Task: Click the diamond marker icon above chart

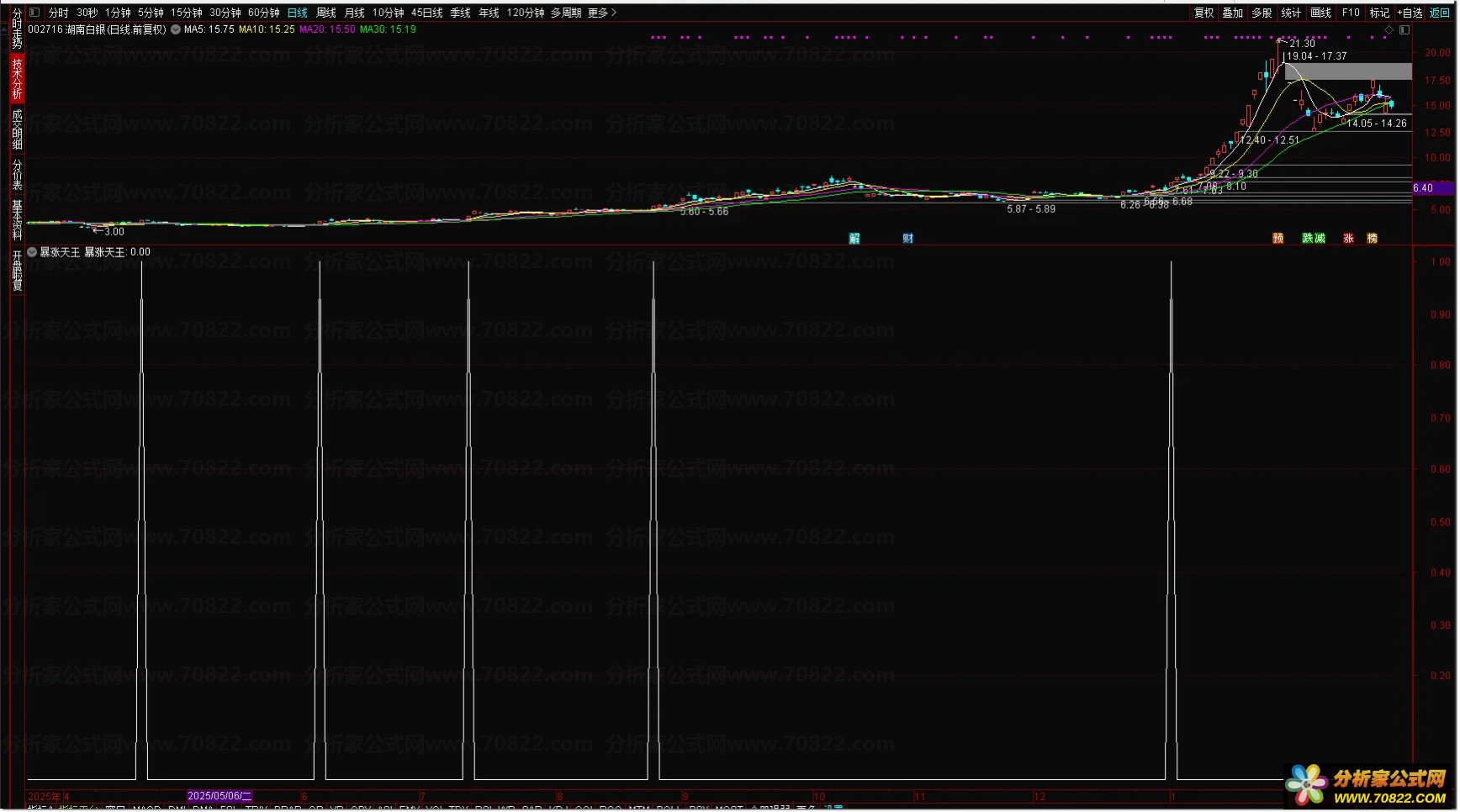Action: [1389, 30]
